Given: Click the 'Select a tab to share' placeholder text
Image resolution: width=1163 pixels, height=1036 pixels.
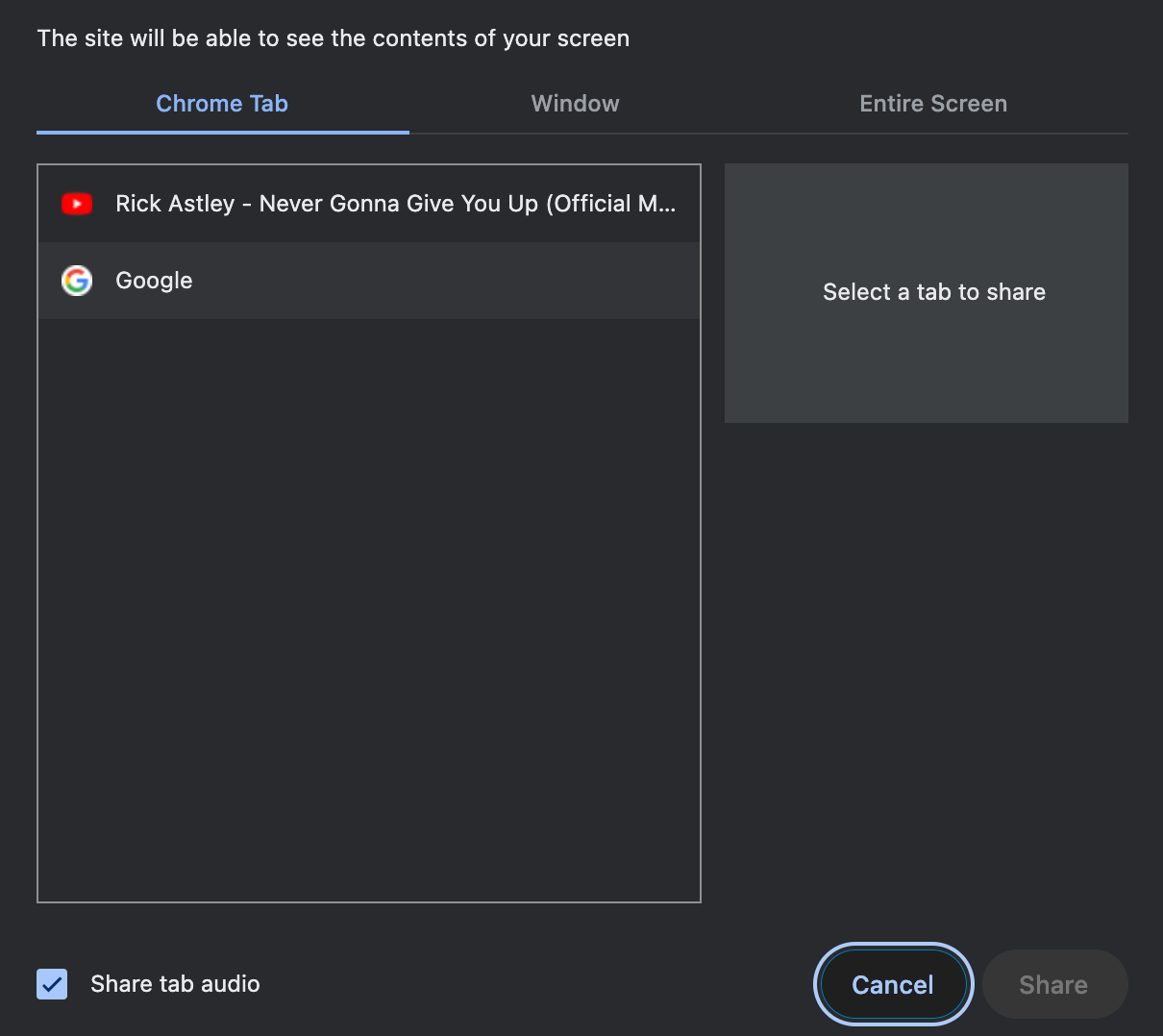Looking at the screenshot, I should [x=933, y=292].
